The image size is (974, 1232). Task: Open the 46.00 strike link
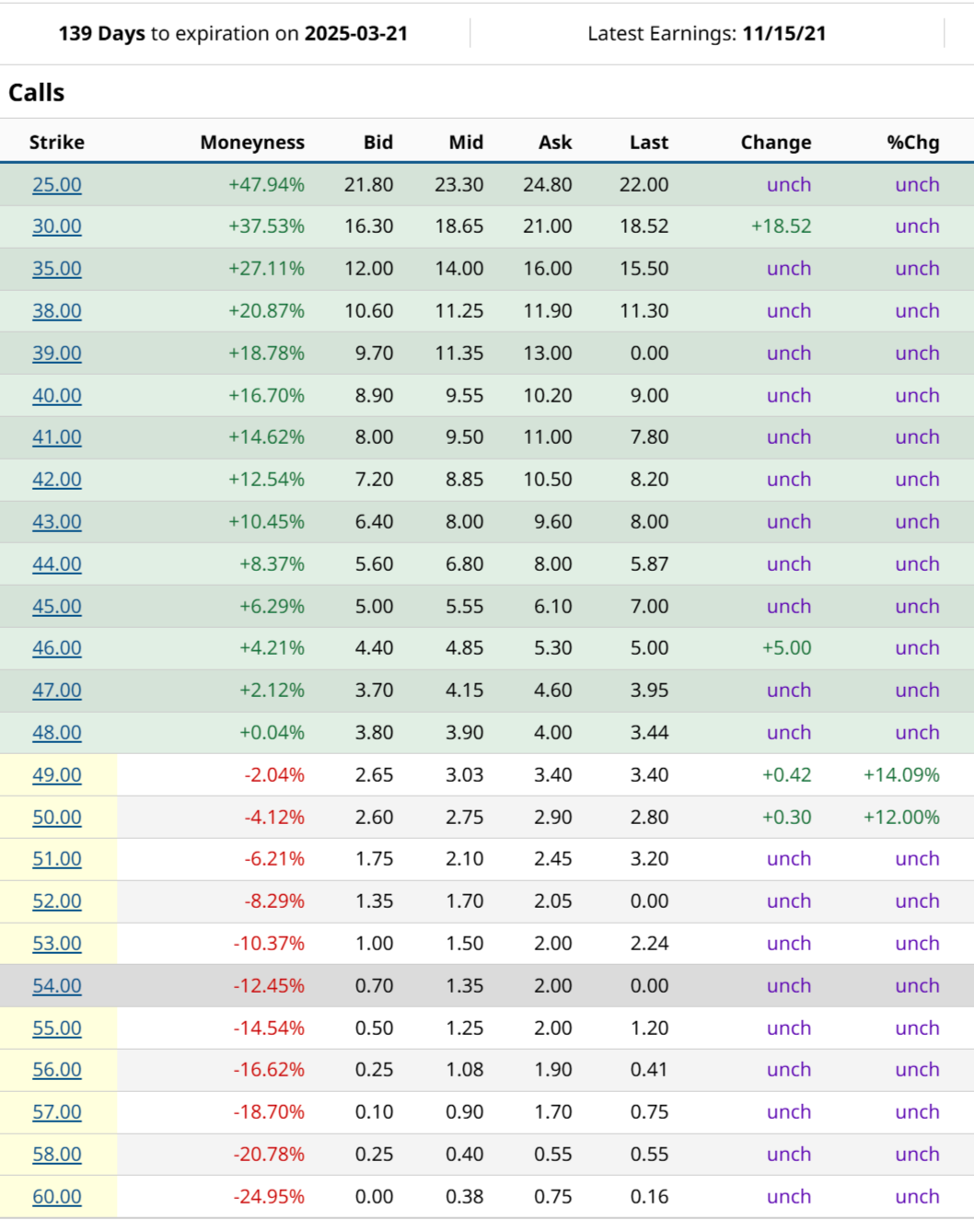pos(57,648)
